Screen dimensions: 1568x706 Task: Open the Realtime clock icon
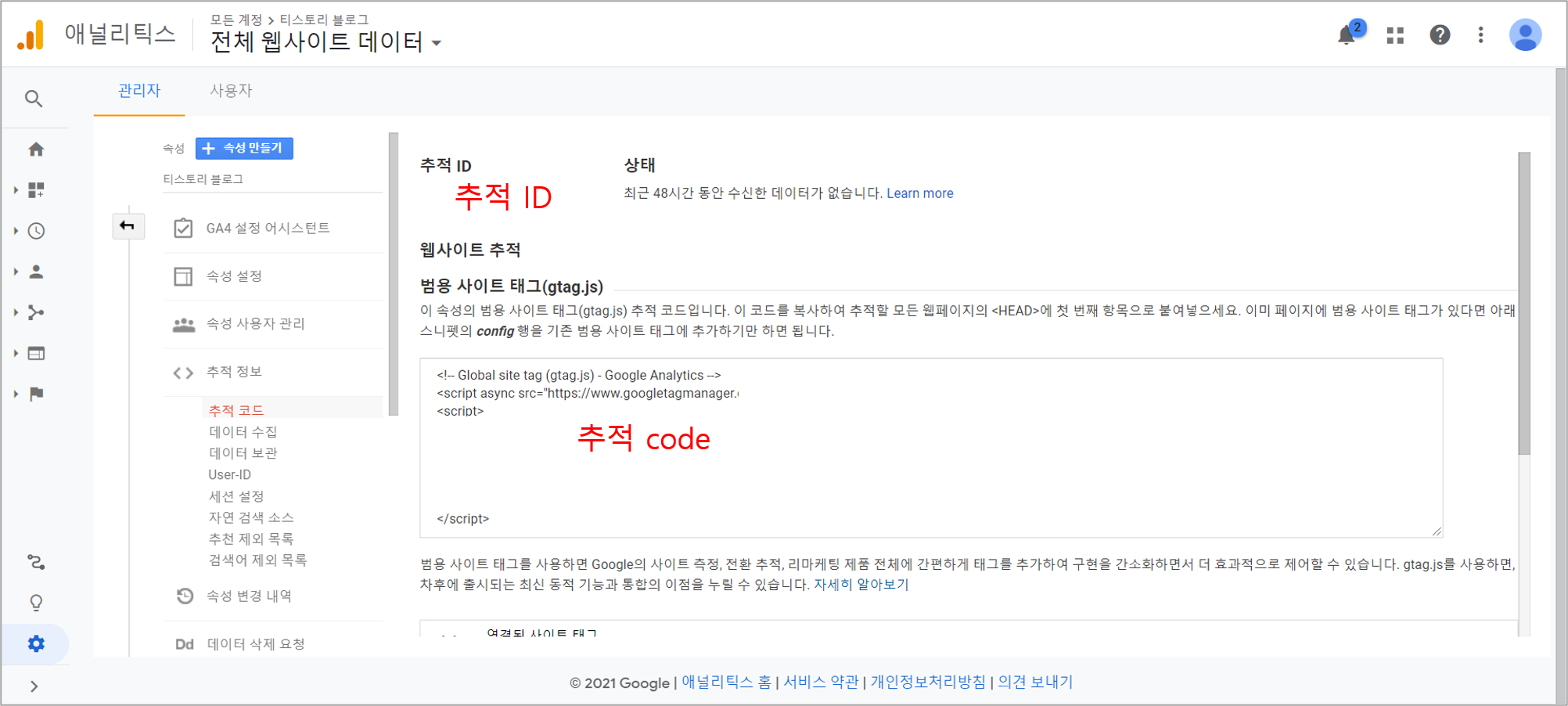(36, 231)
